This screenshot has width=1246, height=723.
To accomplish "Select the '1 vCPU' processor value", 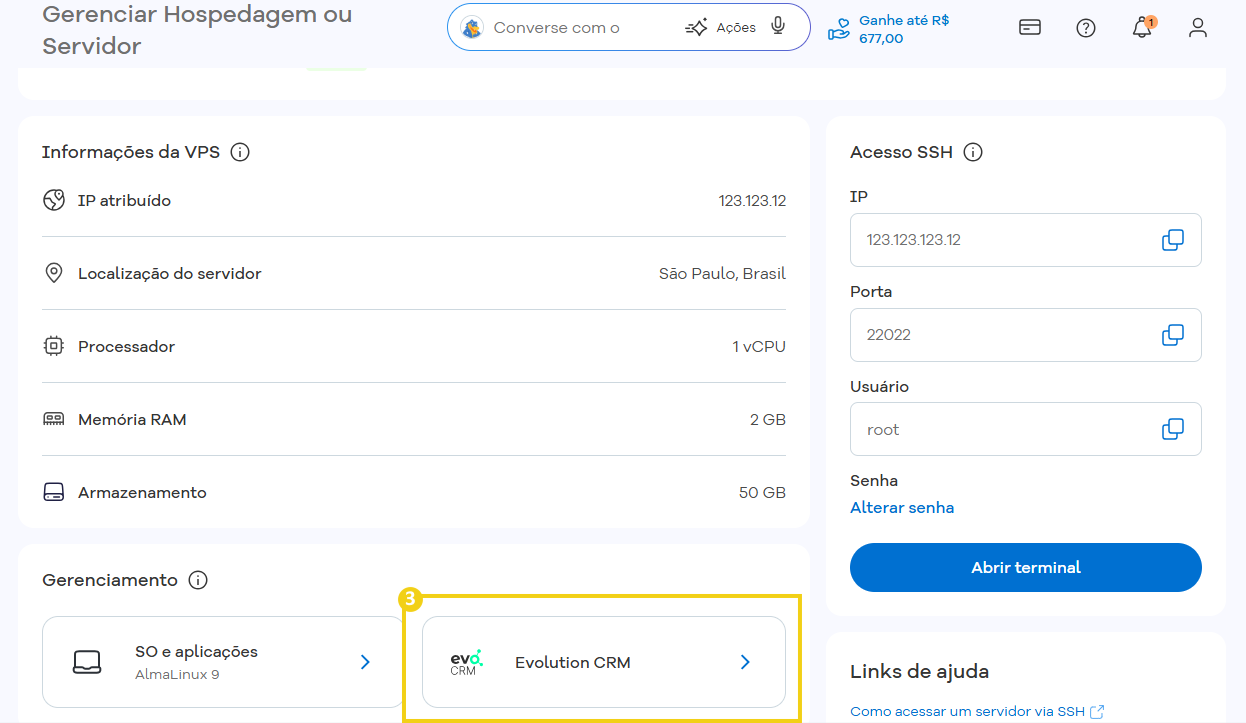I will pos(759,346).
